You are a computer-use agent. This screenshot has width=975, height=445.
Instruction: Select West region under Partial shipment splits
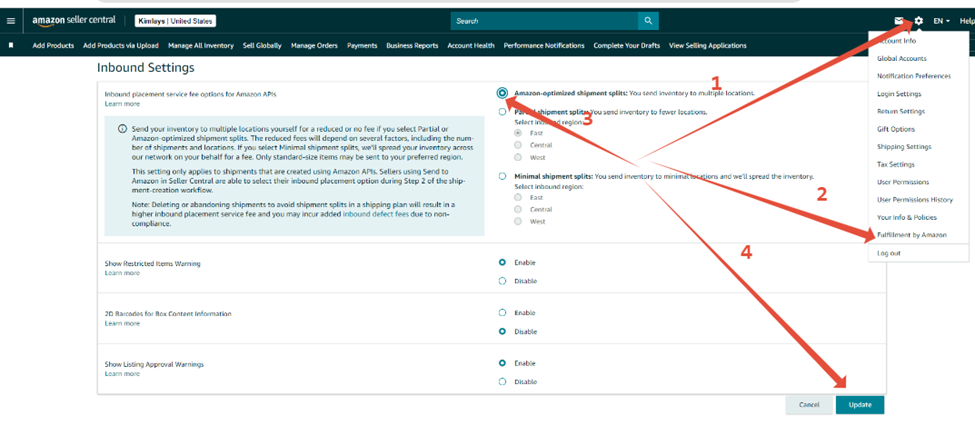tap(518, 157)
